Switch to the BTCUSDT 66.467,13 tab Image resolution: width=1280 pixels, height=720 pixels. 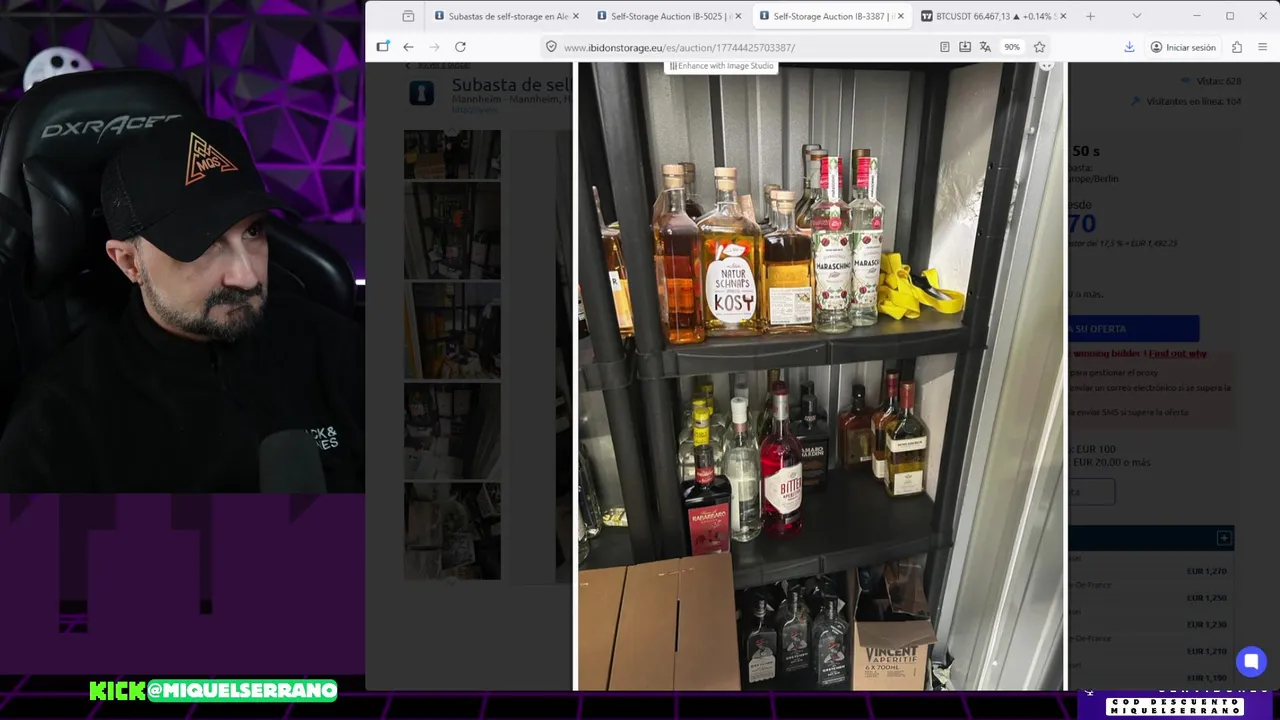994,16
